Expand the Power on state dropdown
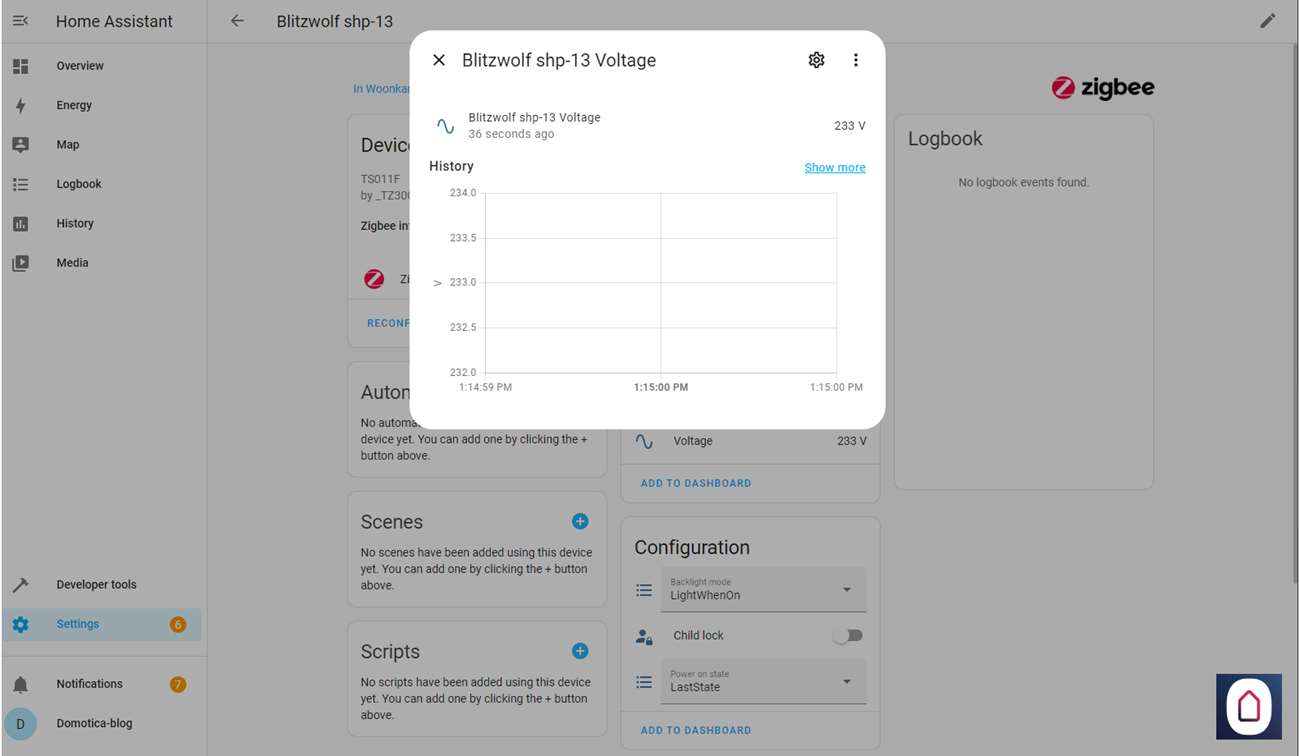Screen dimensions: 1300x756 (763, 682)
